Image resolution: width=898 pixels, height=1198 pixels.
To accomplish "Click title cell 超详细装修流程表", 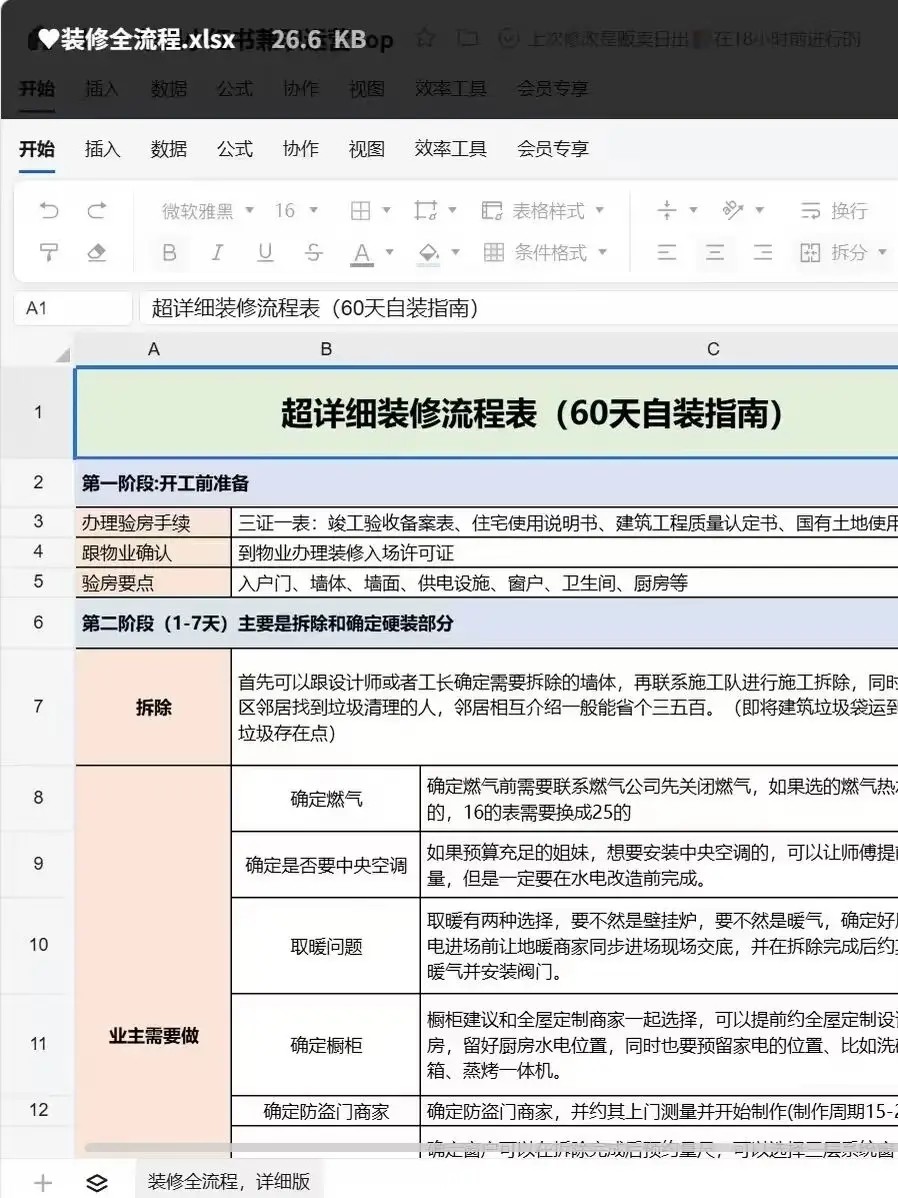I will point(487,413).
